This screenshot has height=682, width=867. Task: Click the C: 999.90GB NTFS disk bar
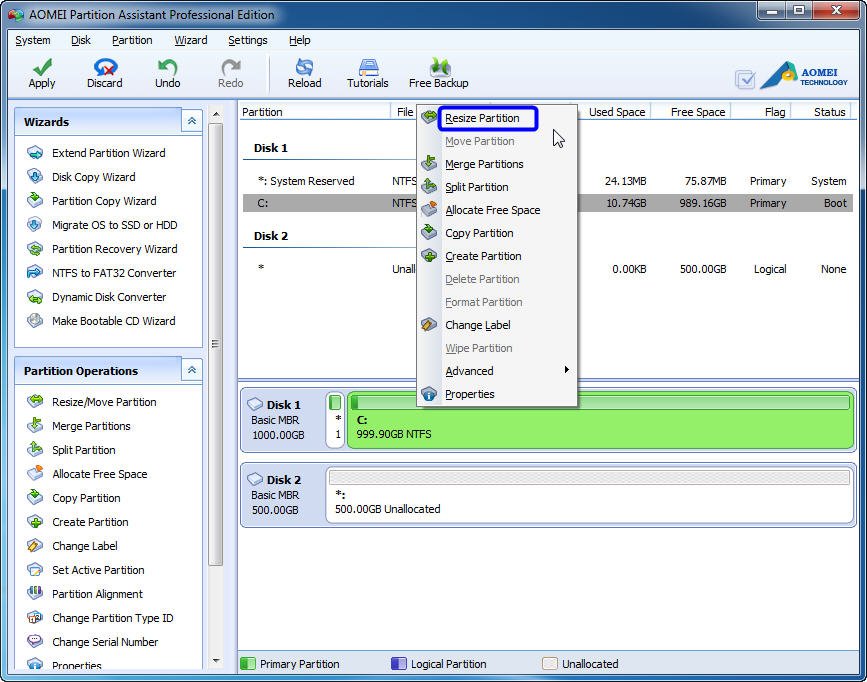600,420
